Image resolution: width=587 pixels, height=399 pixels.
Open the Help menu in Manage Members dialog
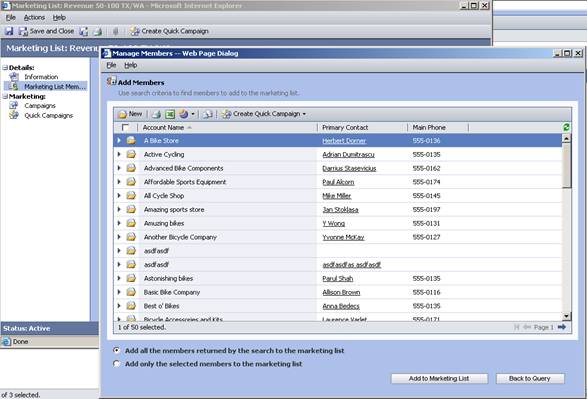(x=130, y=65)
